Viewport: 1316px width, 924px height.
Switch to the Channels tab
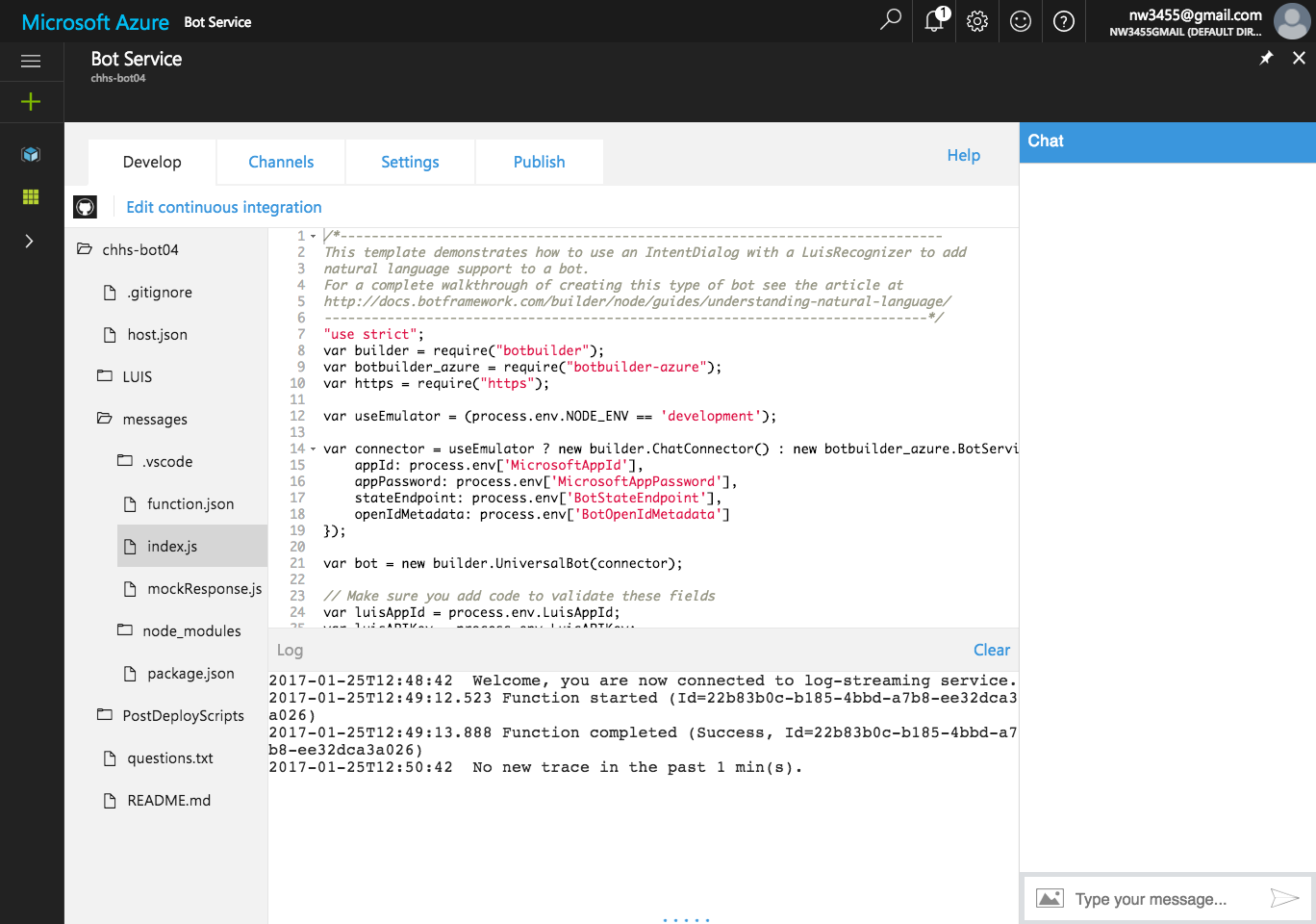click(280, 162)
